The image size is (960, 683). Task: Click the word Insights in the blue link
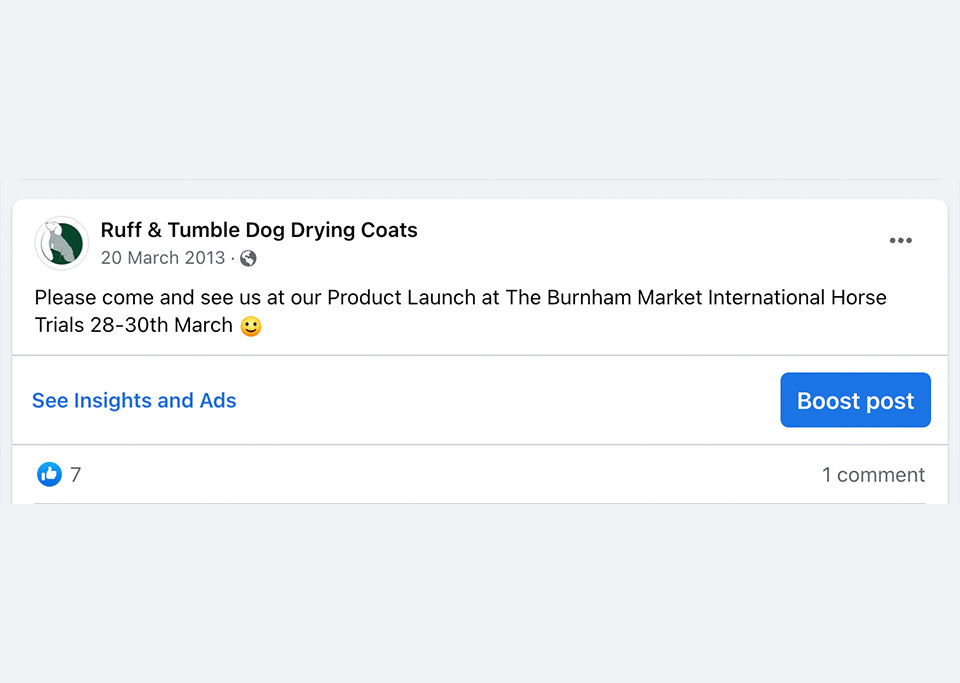pyautogui.click(x=113, y=401)
